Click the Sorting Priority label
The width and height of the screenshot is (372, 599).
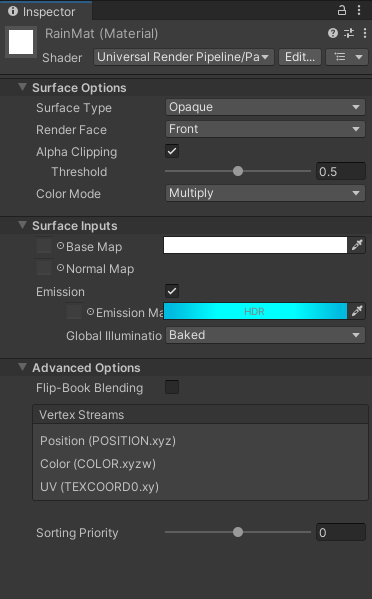point(77,533)
